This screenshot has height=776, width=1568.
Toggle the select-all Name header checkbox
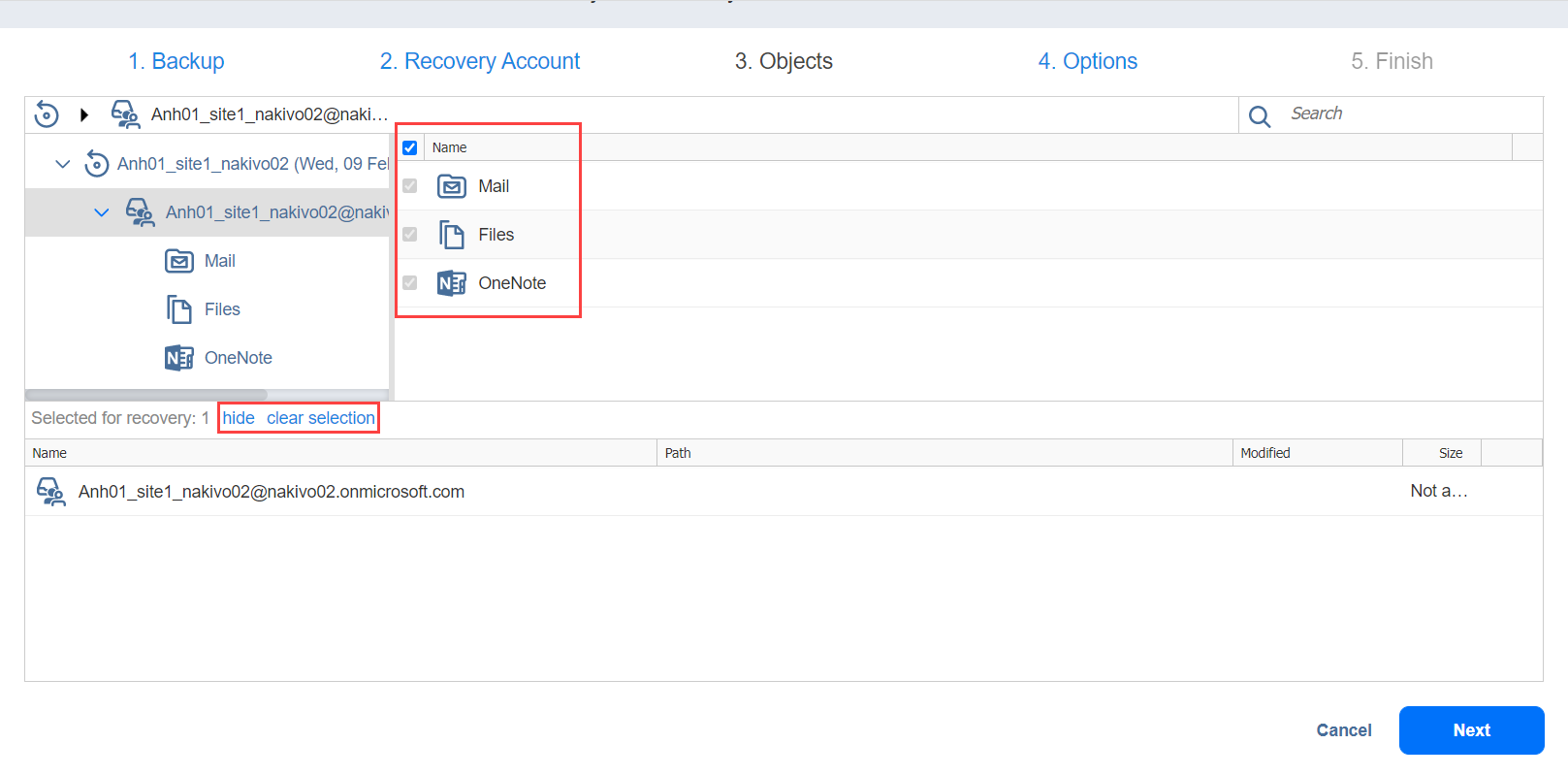[x=410, y=147]
